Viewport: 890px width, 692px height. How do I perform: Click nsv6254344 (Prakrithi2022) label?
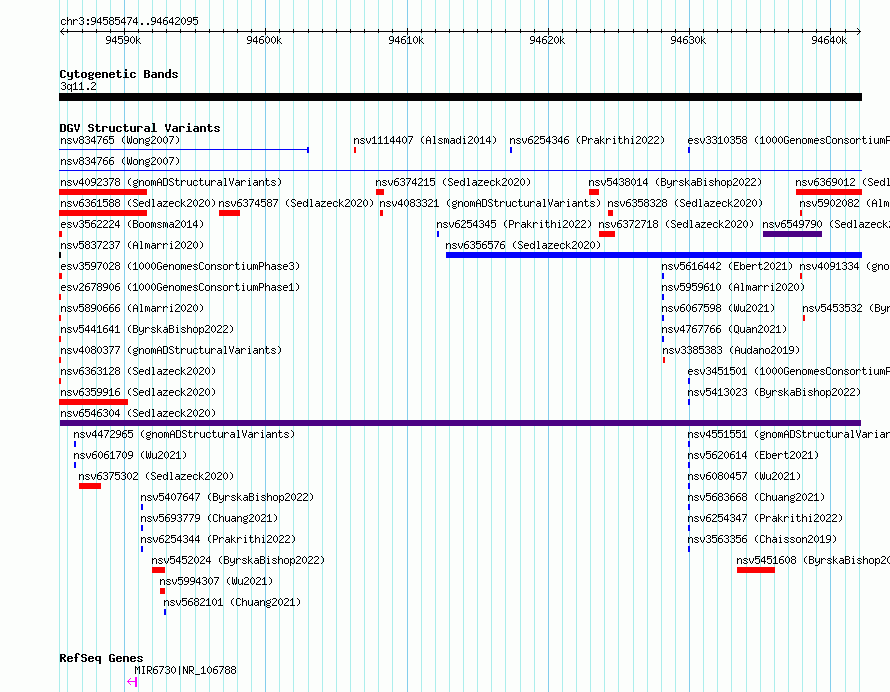point(218,539)
